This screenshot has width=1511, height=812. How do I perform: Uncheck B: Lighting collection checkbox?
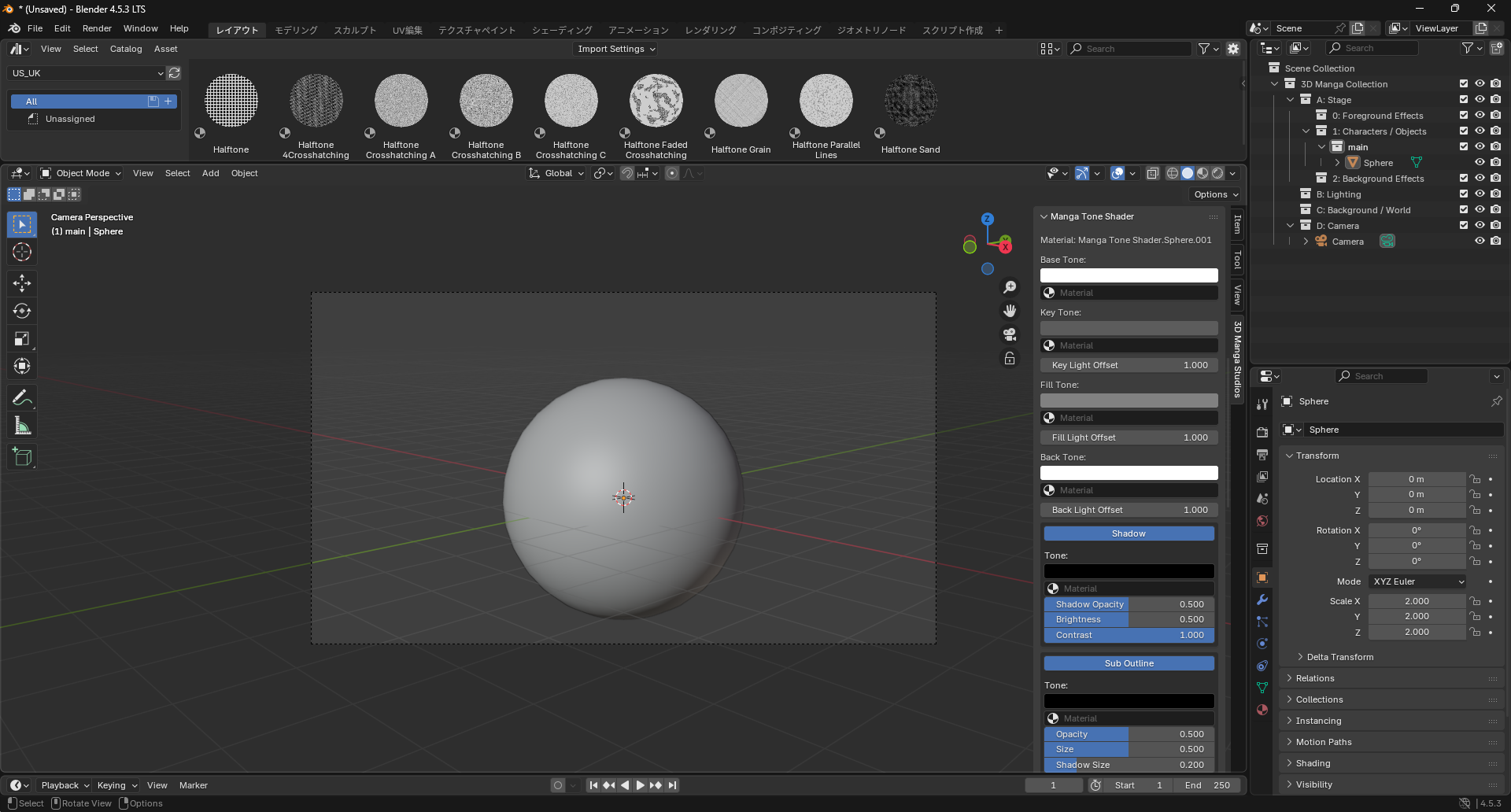pos(1464,194)
